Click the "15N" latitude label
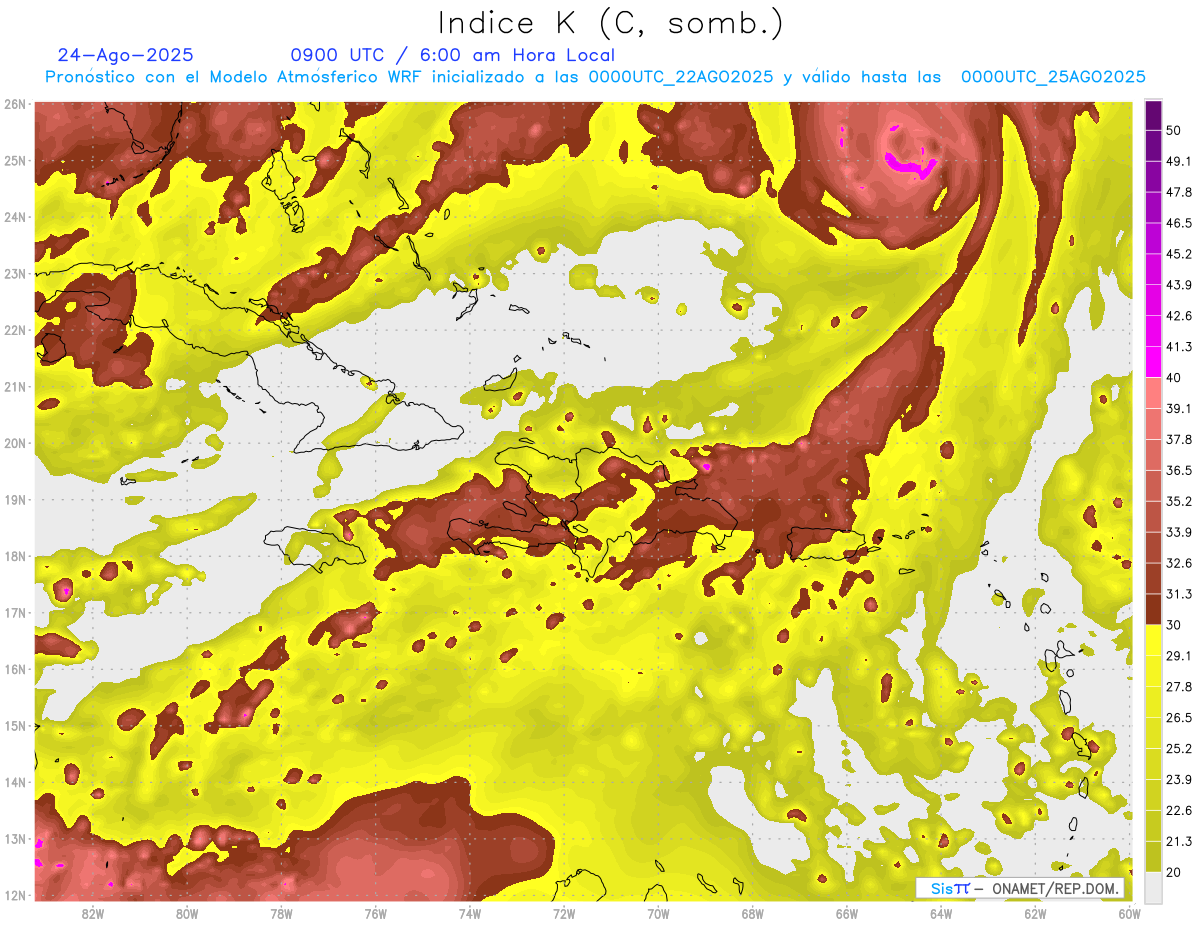 coord(15,726)
